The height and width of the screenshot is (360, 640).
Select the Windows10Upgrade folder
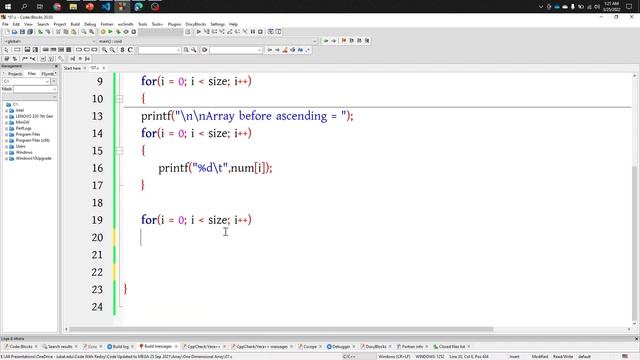(x=33, y=158)
